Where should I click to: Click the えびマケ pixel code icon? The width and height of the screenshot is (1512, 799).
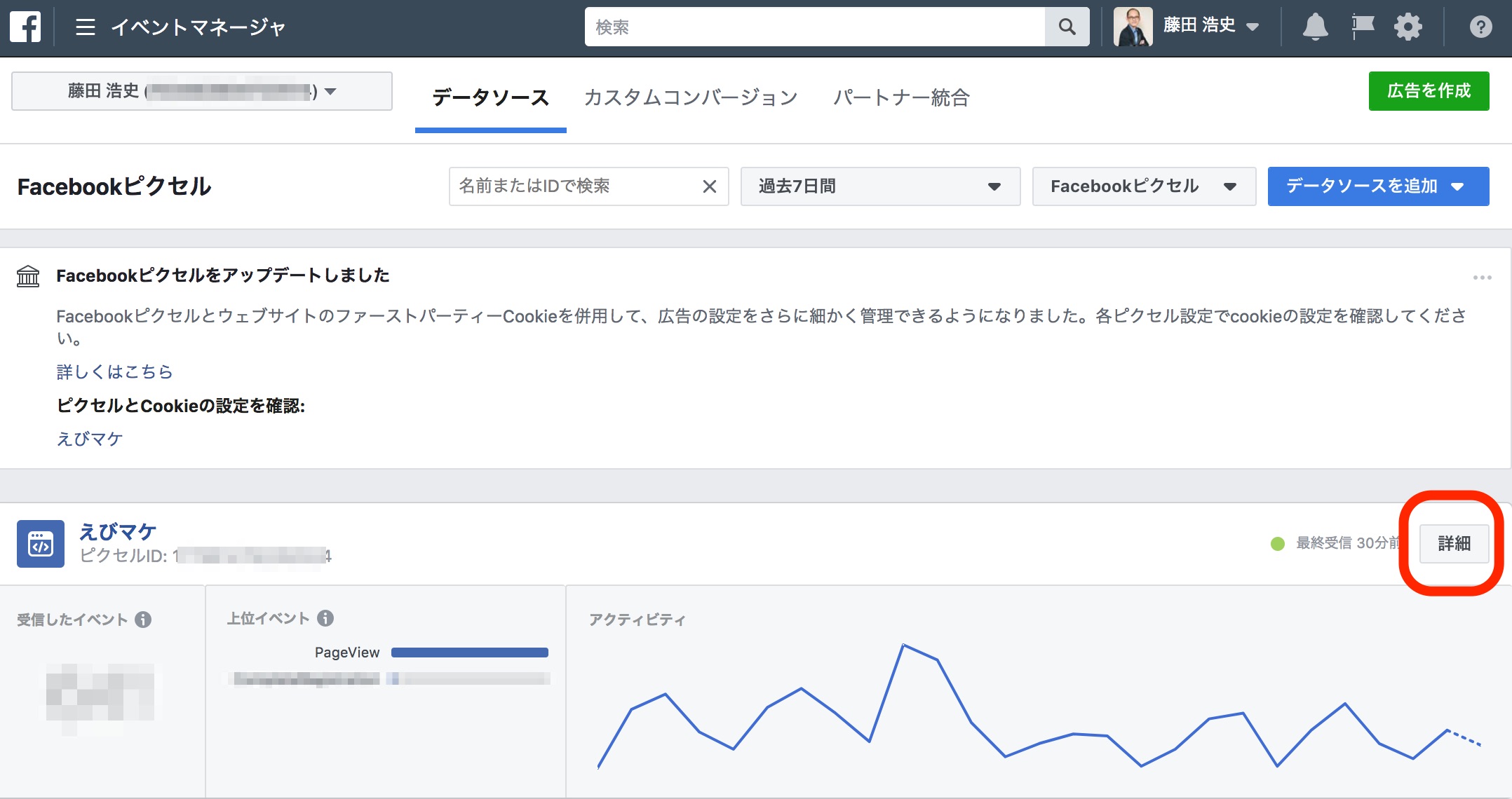click(41, 544)
